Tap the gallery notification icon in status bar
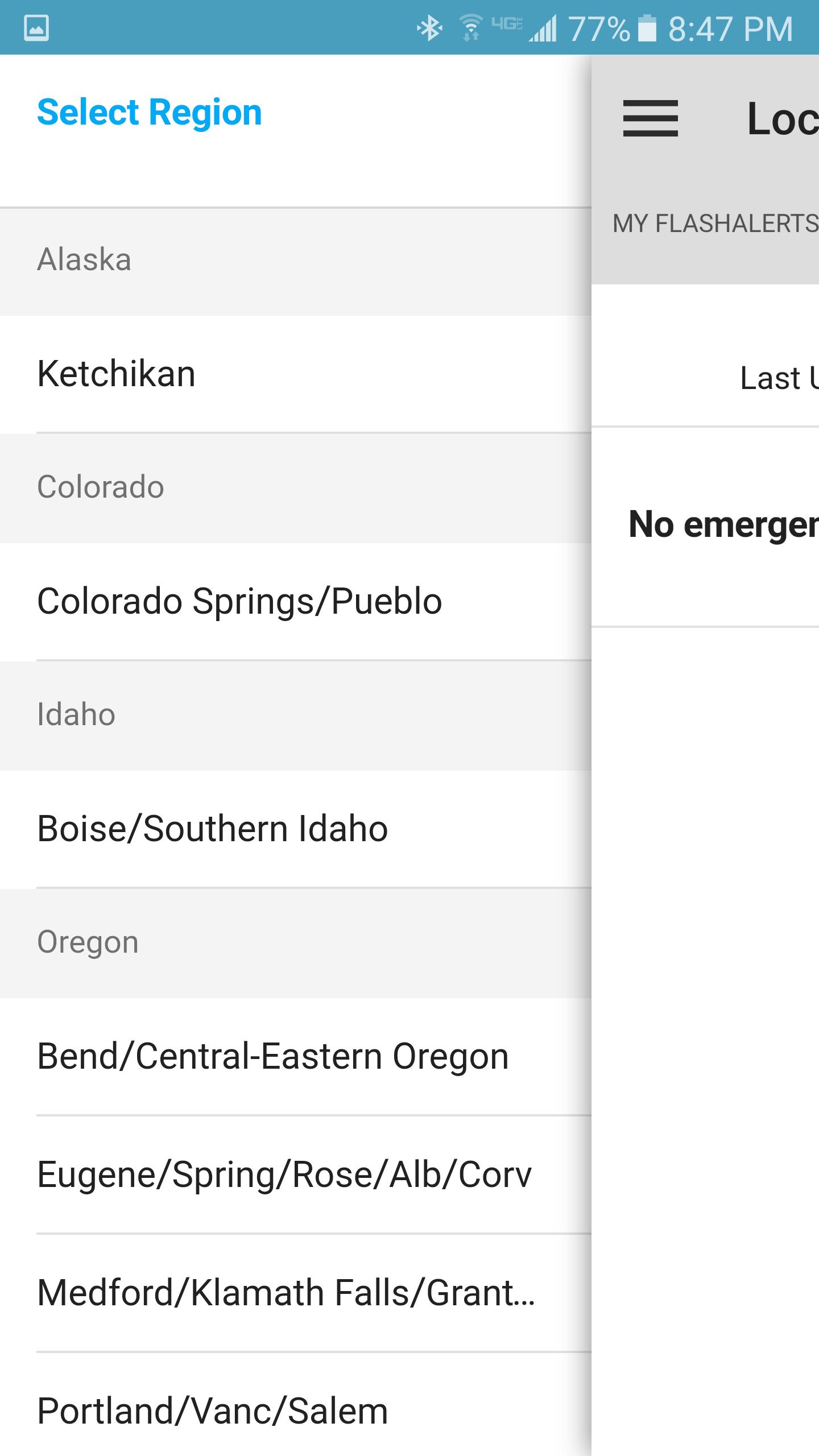The image size is (819, 1456). point(38,27)
